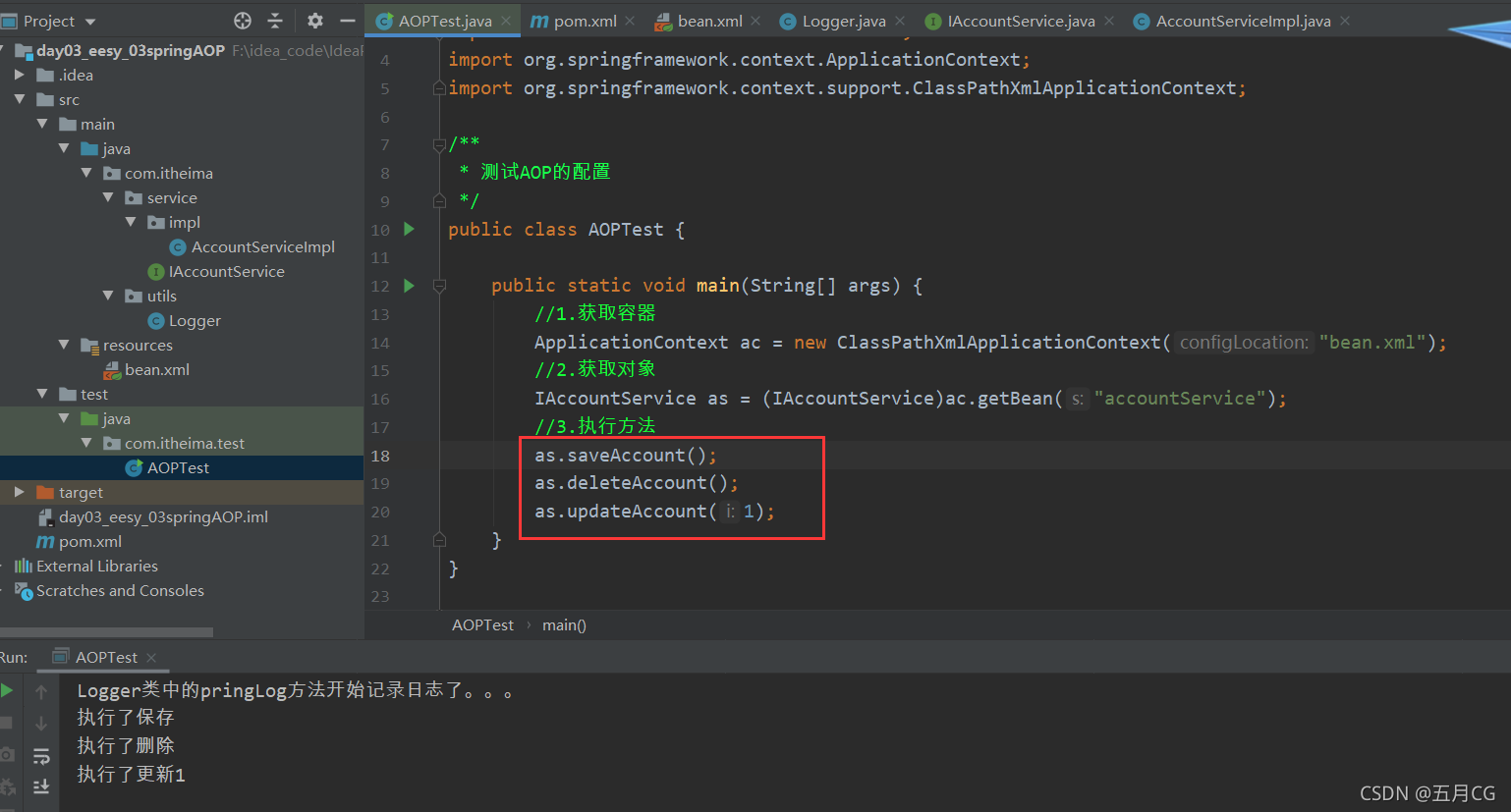Open Project panel settings gear
The height and width of the screenshot is (812, 1511).
pyautogui.click(x=314, y=21)
